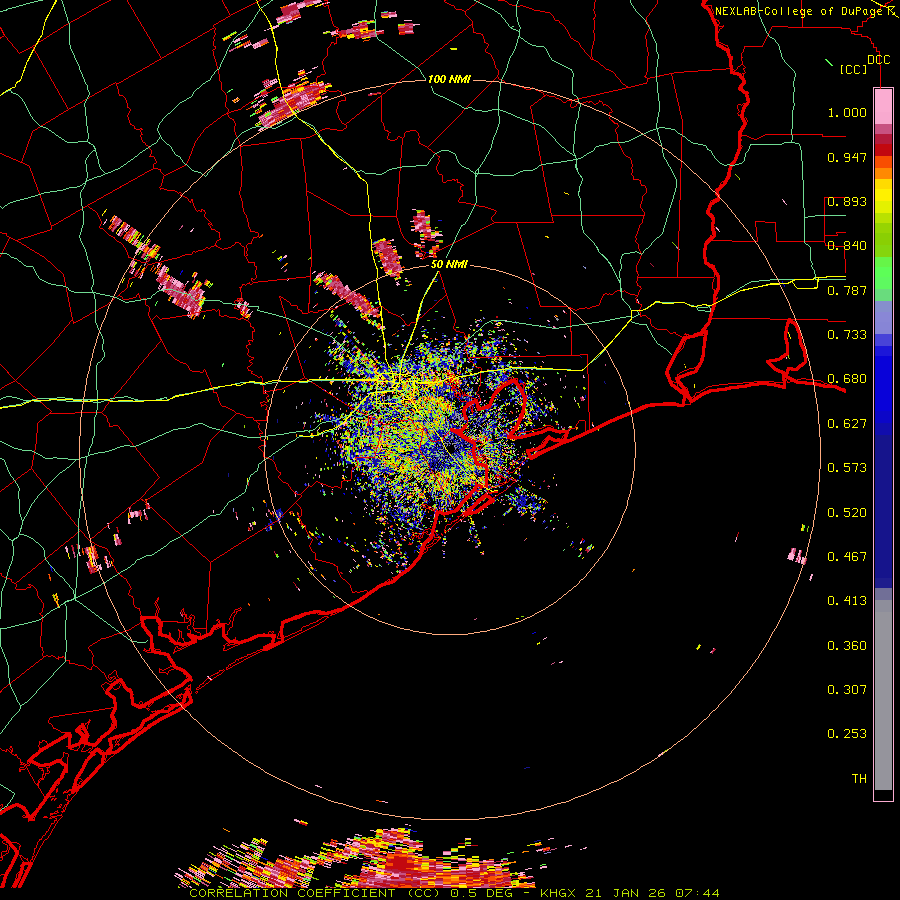
Task: Select the 0.893 scale value
Action: click(x=847, y=201)
